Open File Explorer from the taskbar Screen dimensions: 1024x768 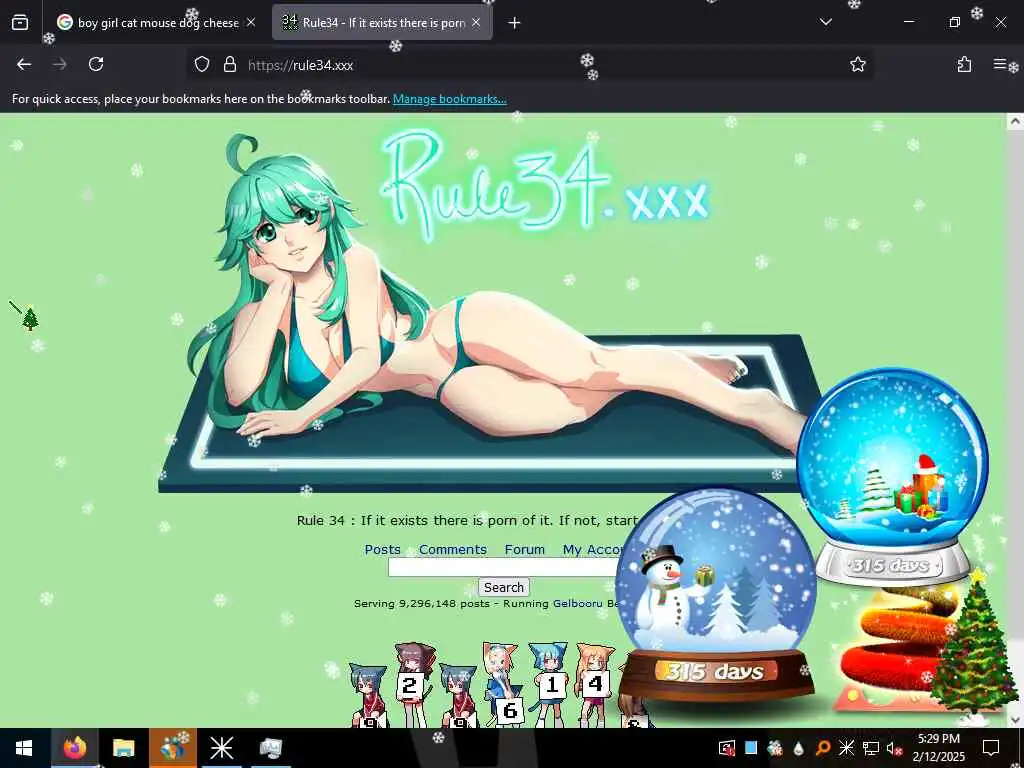(x=123, y=748)
